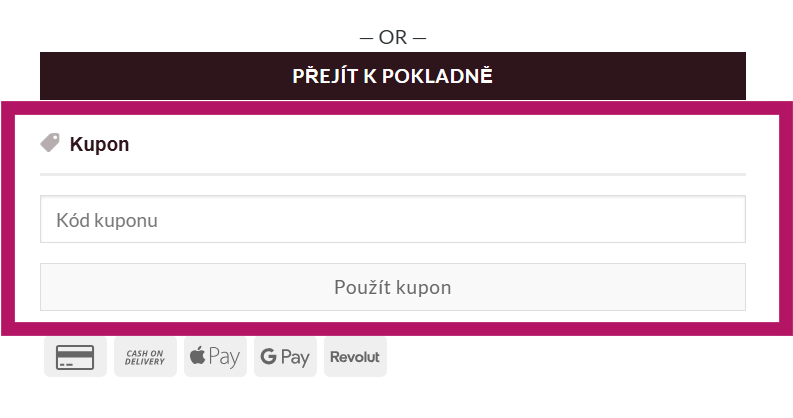This screenshot has width=793, height=418.
Task: Click the Google G logo
Action: click(268, 357)
